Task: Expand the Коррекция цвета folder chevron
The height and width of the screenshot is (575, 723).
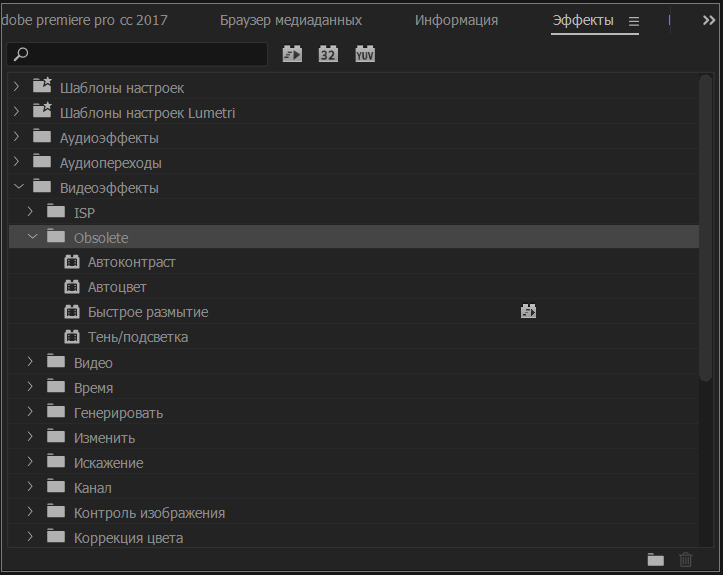Action: [x=30, y=536]
